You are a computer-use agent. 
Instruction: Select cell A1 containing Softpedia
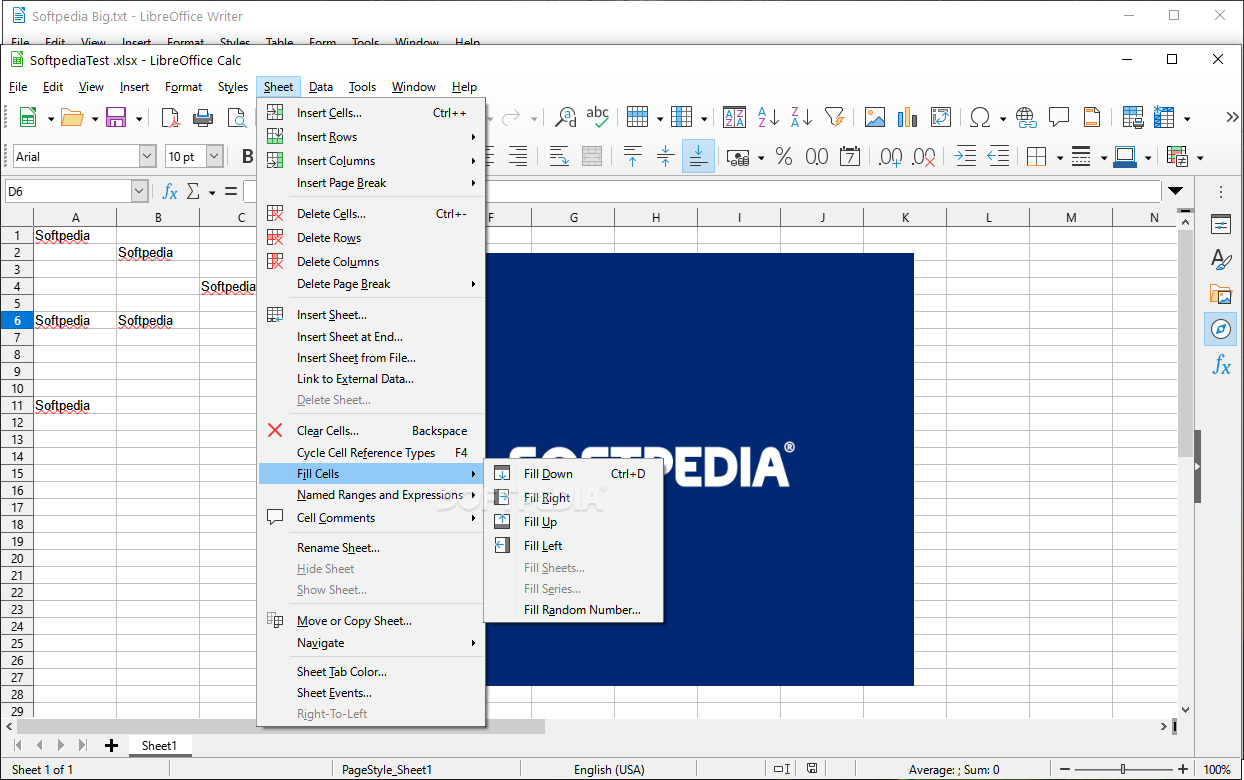click(75, 236)
